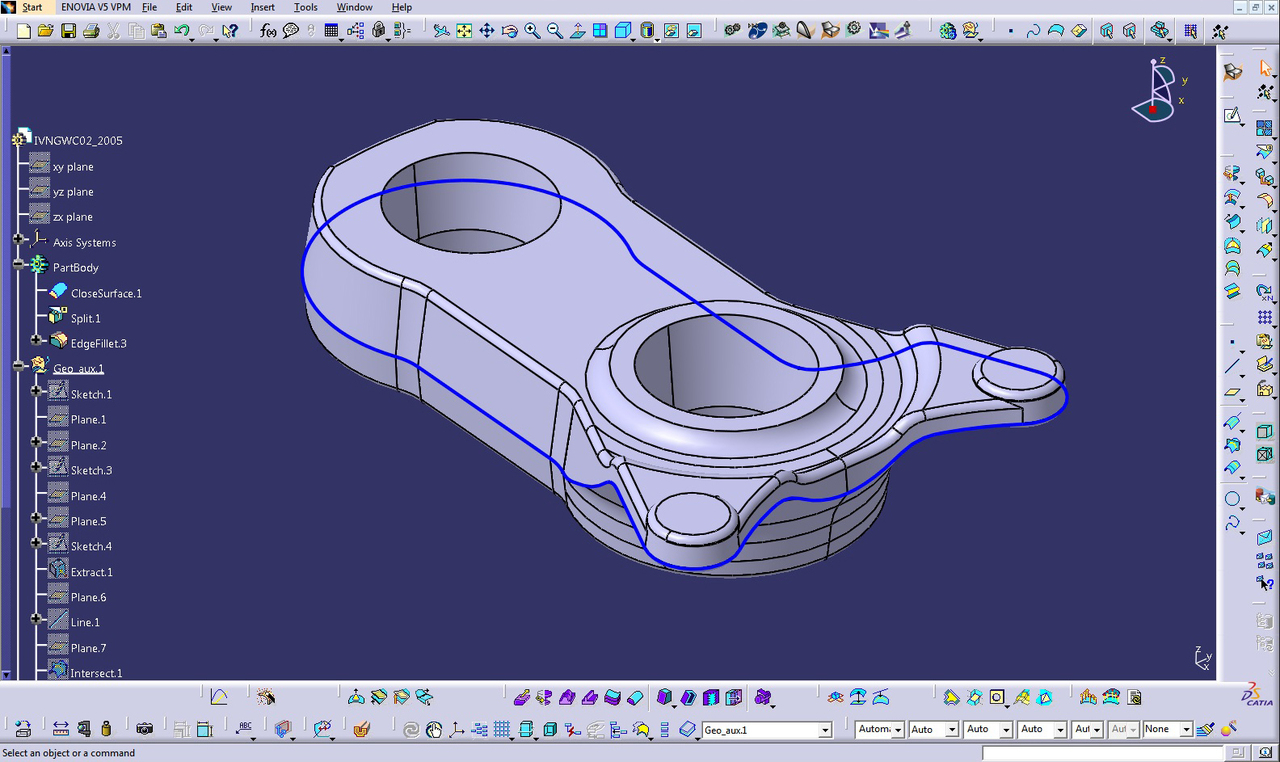Open a file with the Open icon
The width and height of the screenshot is (1280, 762).
45,31
